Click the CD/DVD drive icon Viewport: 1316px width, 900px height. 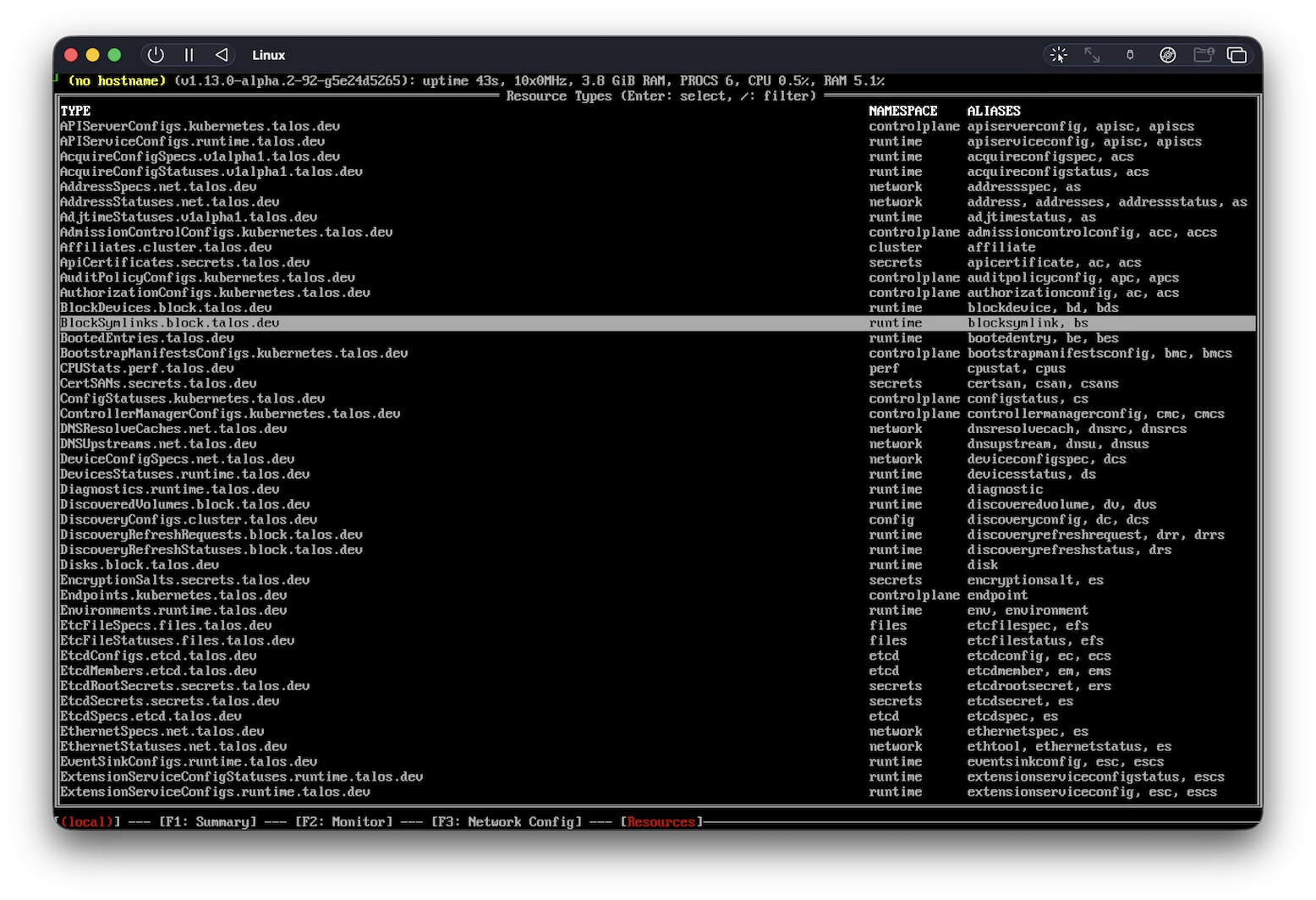point(1168,54)
